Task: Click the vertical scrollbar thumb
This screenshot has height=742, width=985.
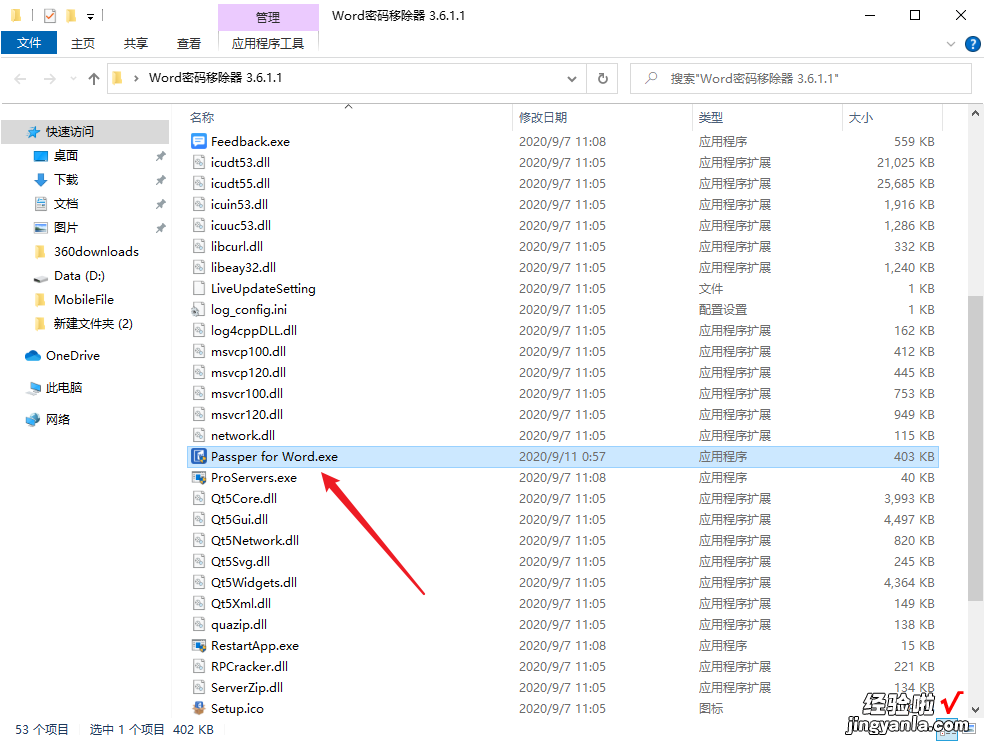Action: point(975,447)
